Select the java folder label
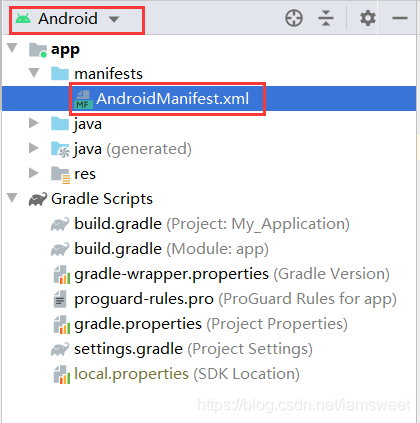This screenshot has width=420, height=423. [88, 124]
